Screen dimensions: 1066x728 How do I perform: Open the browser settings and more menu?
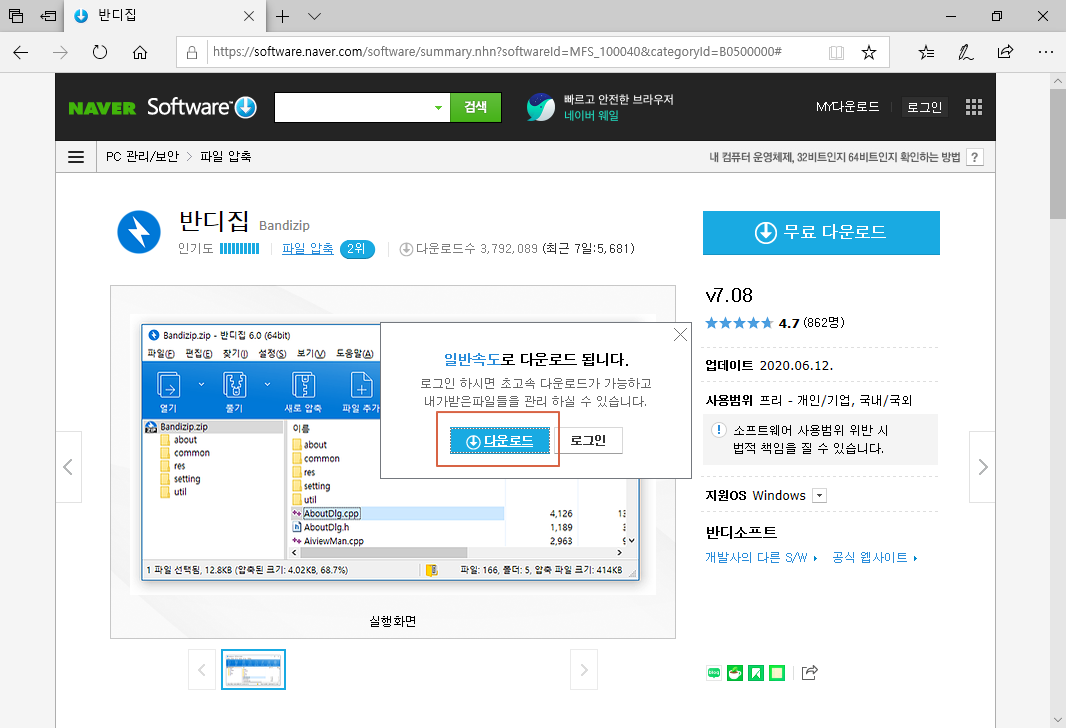1046,52
